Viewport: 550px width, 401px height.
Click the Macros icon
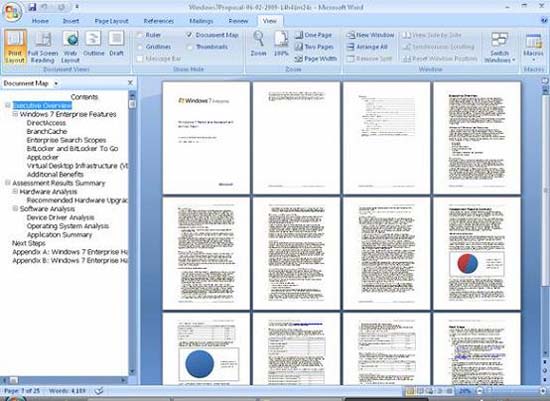[533, 47]
